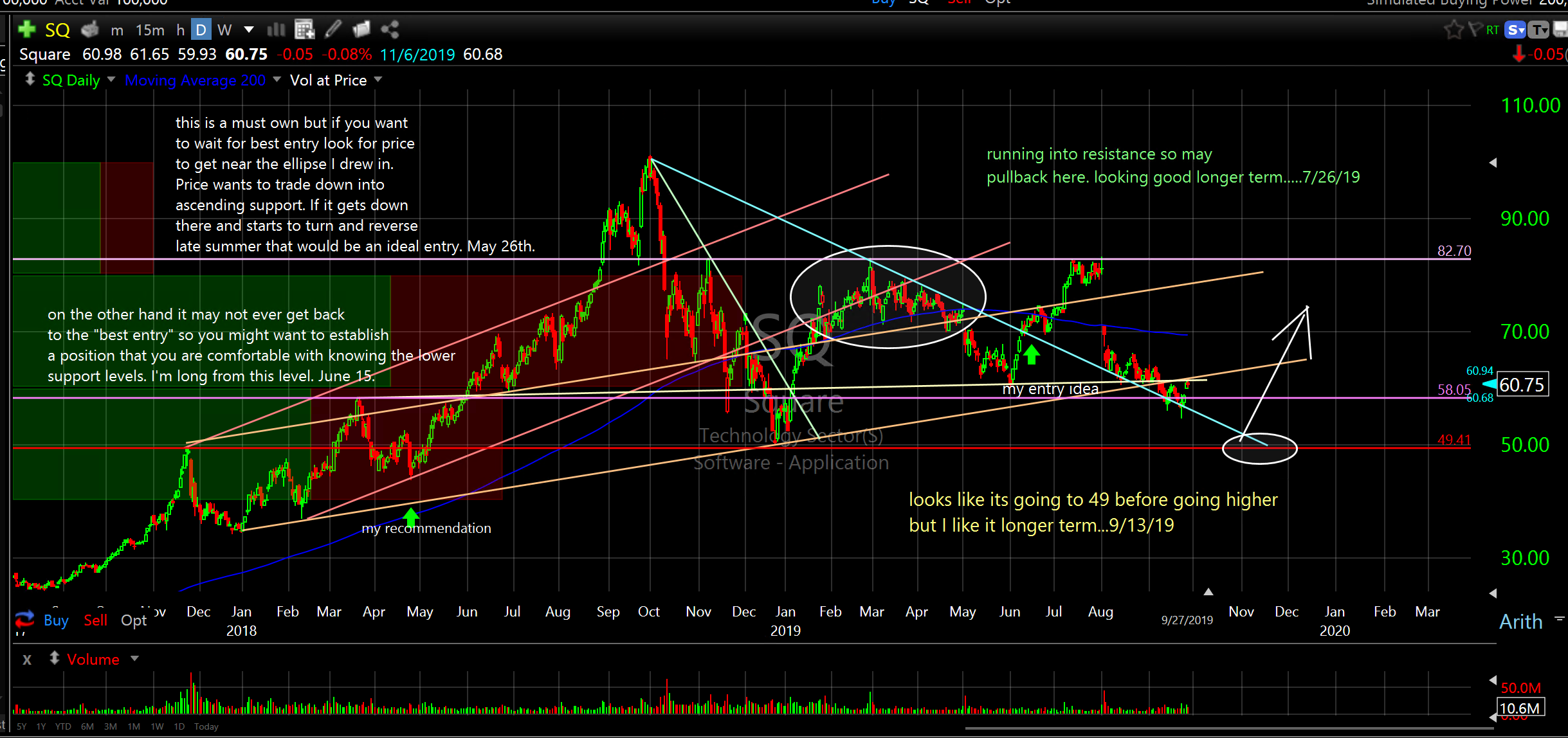Viewport: 1568px width, 738px height.
Task: Close the Volume pane with X
Action: (x=27, y=660)
